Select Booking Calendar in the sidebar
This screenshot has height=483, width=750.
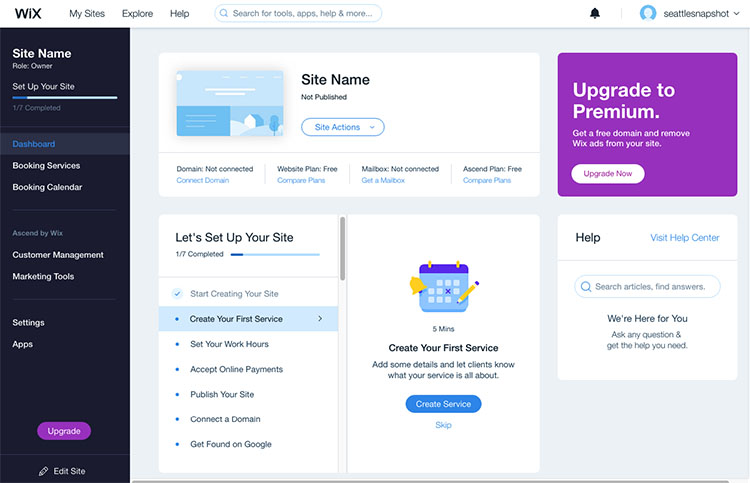tap(47, 187)
